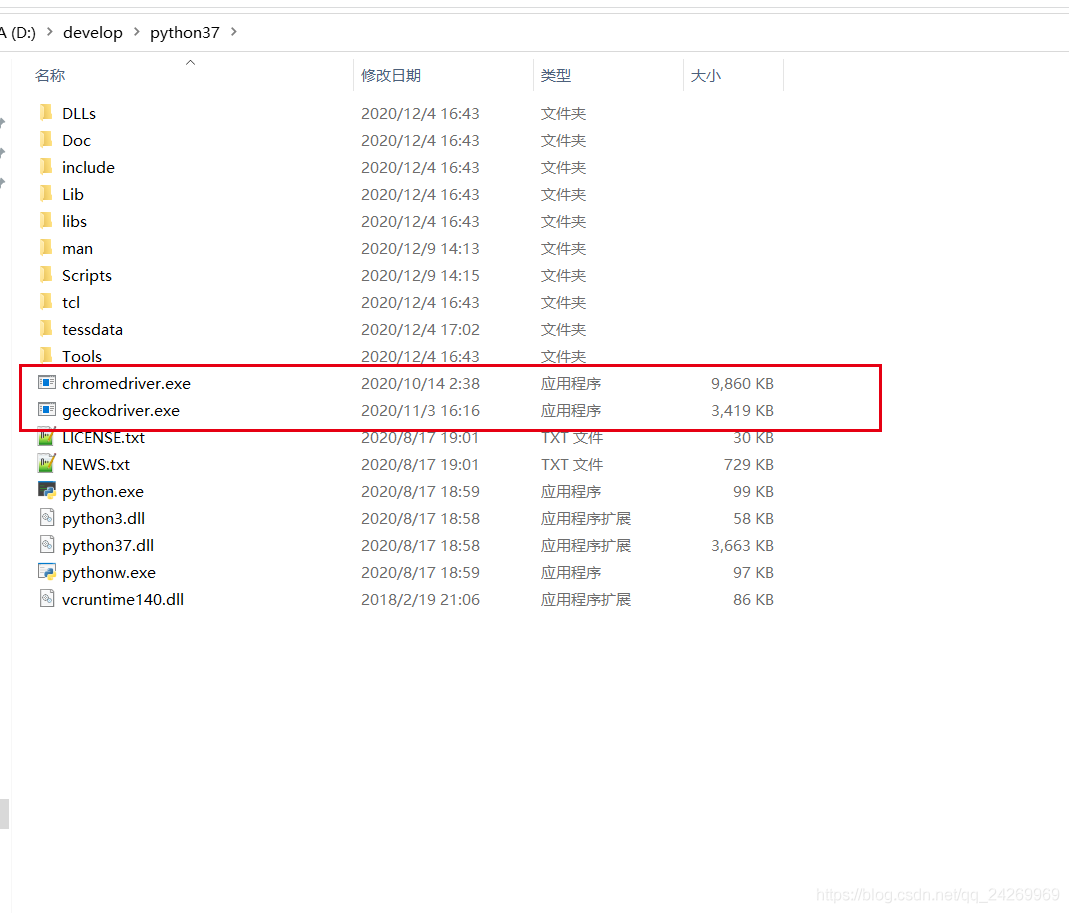Click the sort arrow above 名称 column
This screenshot has height=913, width=1069.
[190, 62]
